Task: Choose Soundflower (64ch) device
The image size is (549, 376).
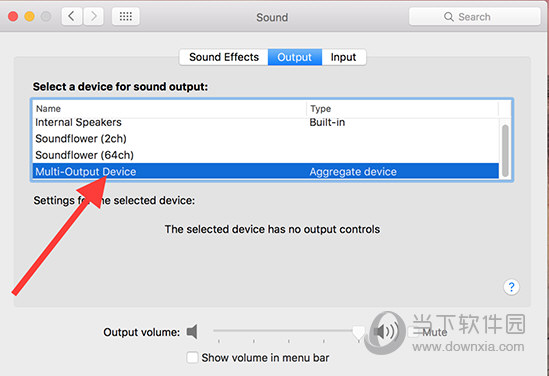Action: pos(265,155)
